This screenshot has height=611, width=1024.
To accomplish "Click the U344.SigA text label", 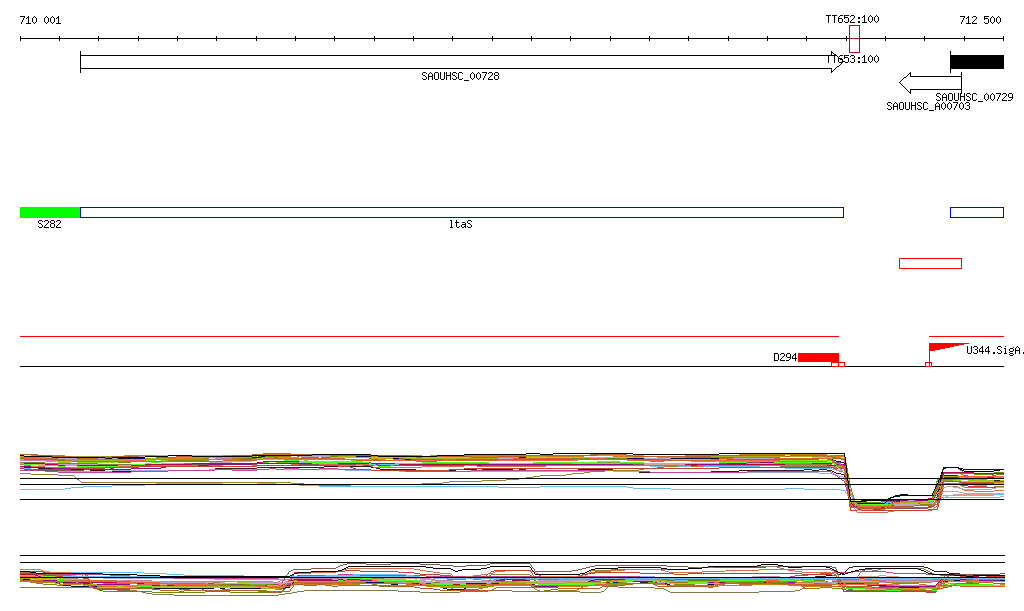I will coord(994,350).
